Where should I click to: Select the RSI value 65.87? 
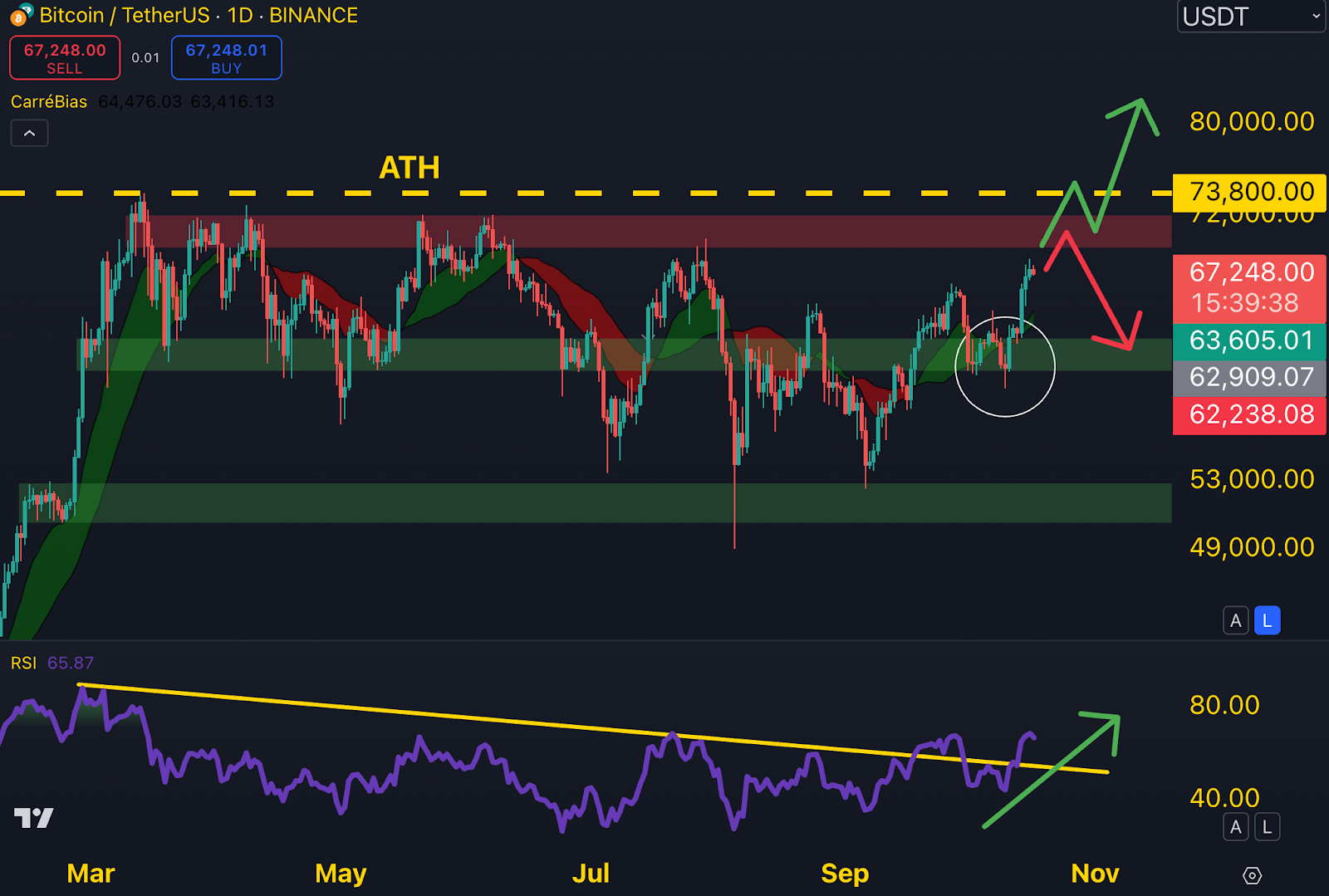point(71,663)
